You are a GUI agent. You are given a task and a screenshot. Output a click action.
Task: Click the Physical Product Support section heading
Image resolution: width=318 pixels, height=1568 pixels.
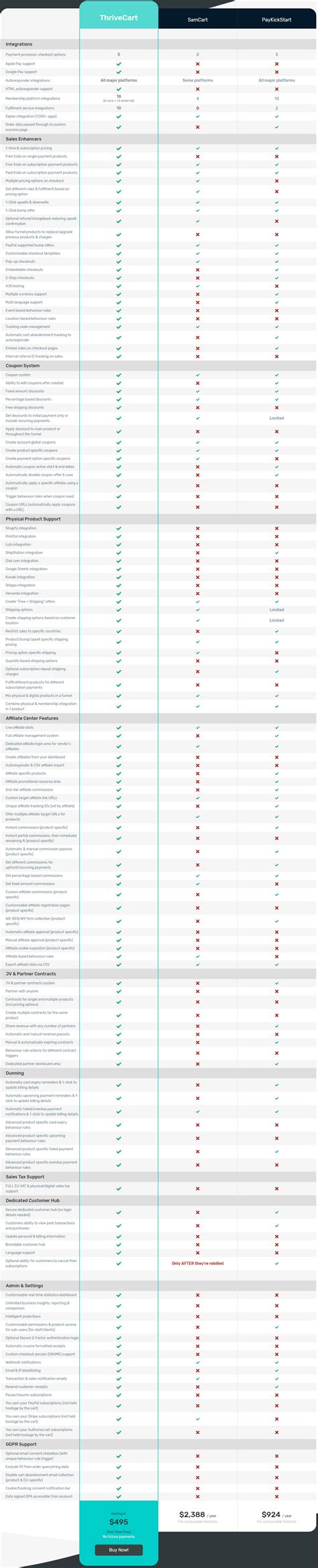(33, 519)
